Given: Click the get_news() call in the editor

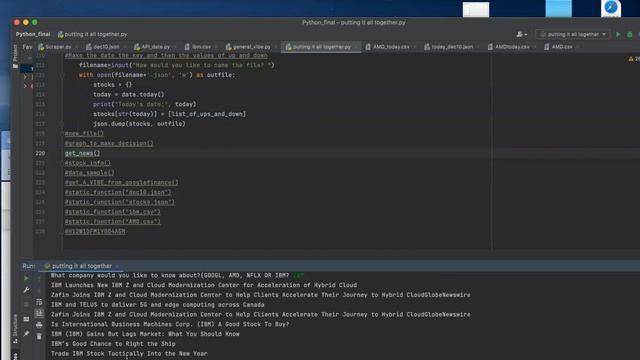Looking at the screenshot, I should pyautogui.click(x=82, y=153).
